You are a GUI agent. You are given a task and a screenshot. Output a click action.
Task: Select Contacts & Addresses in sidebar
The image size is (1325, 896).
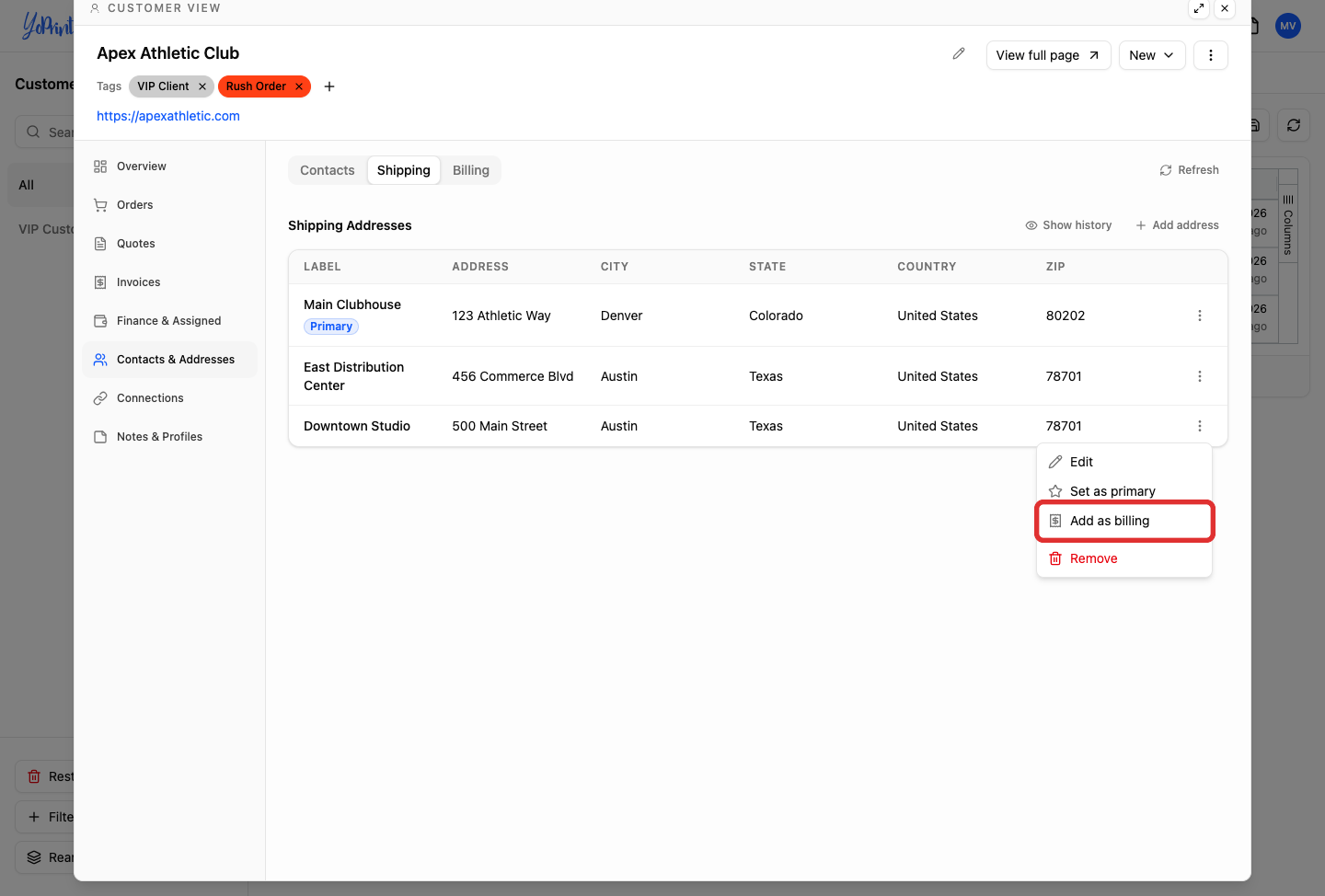point(169,360)
